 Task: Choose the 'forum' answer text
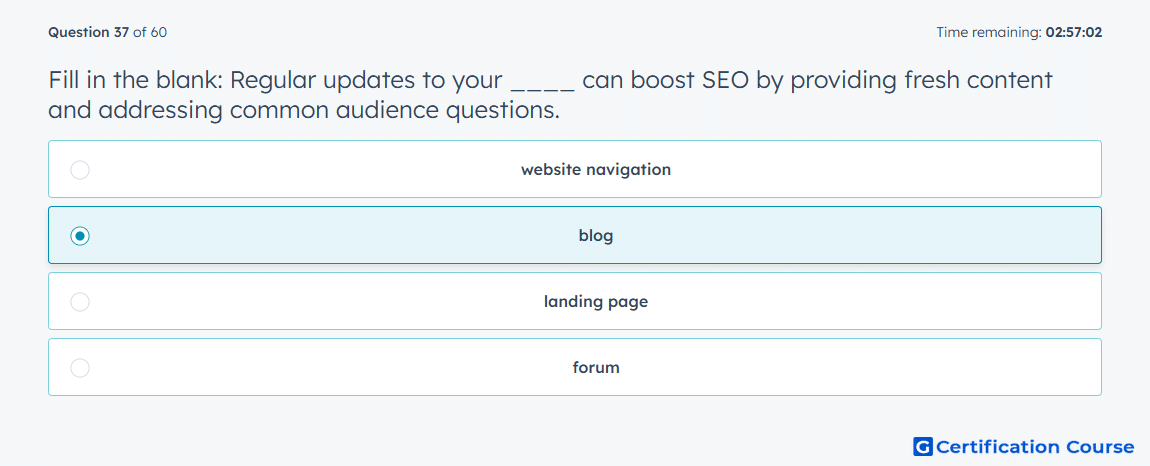coord(596,368)
